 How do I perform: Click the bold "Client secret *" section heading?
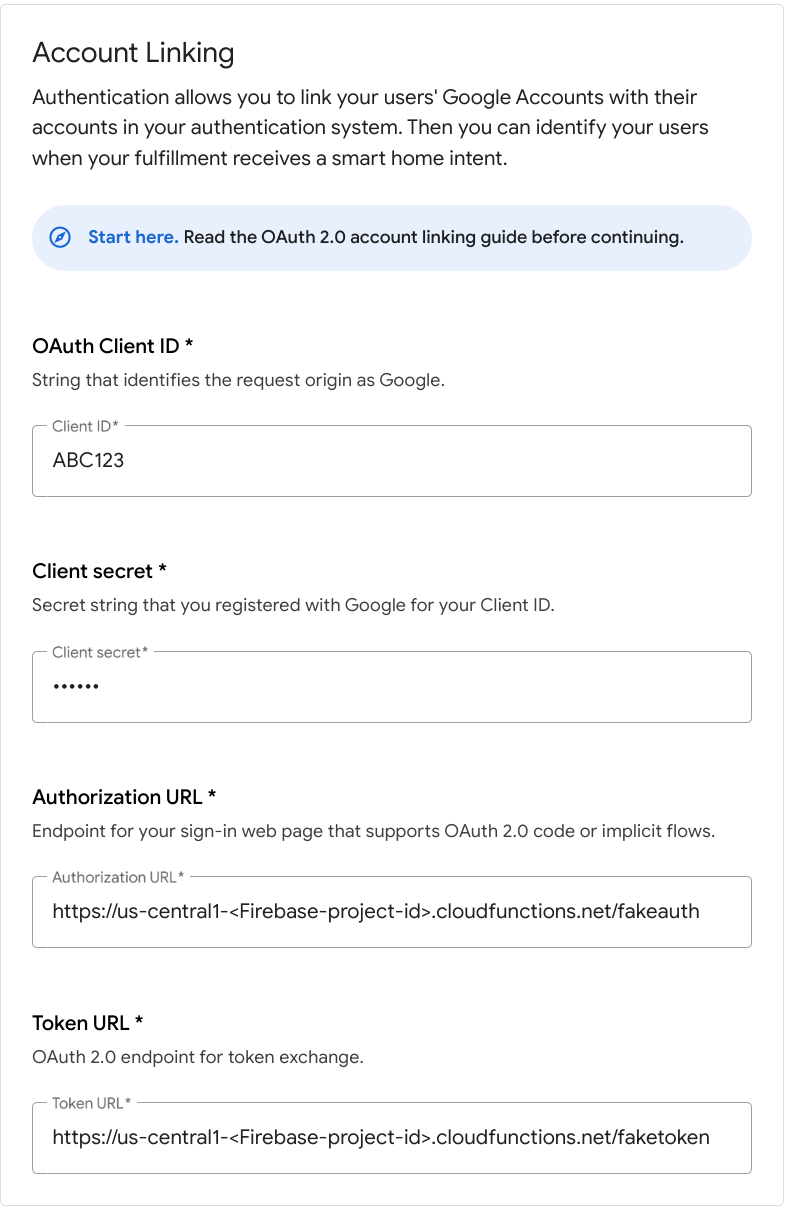[99, 571]
